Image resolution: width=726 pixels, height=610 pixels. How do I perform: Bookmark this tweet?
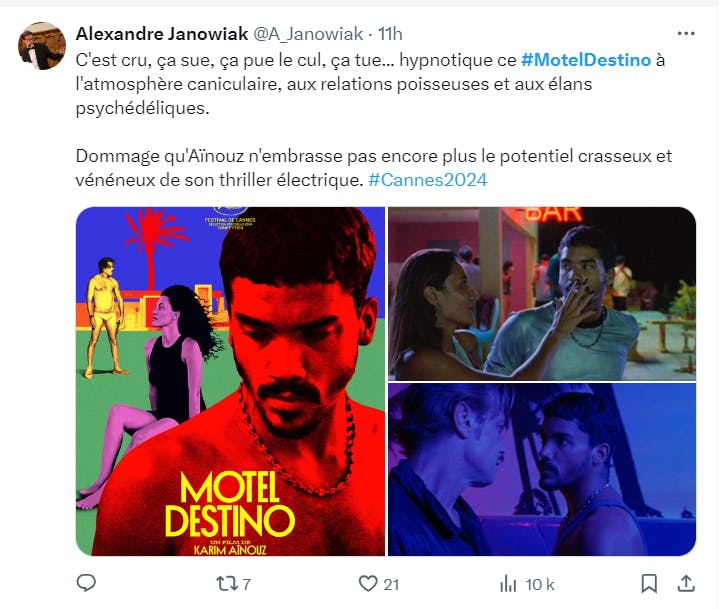pos(649,583)
